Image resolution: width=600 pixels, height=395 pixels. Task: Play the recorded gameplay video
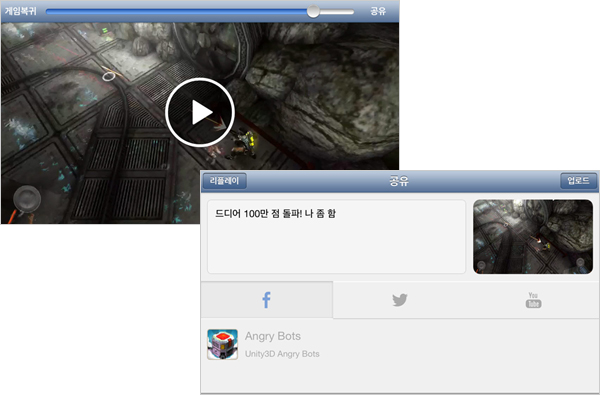pos(200,112)
